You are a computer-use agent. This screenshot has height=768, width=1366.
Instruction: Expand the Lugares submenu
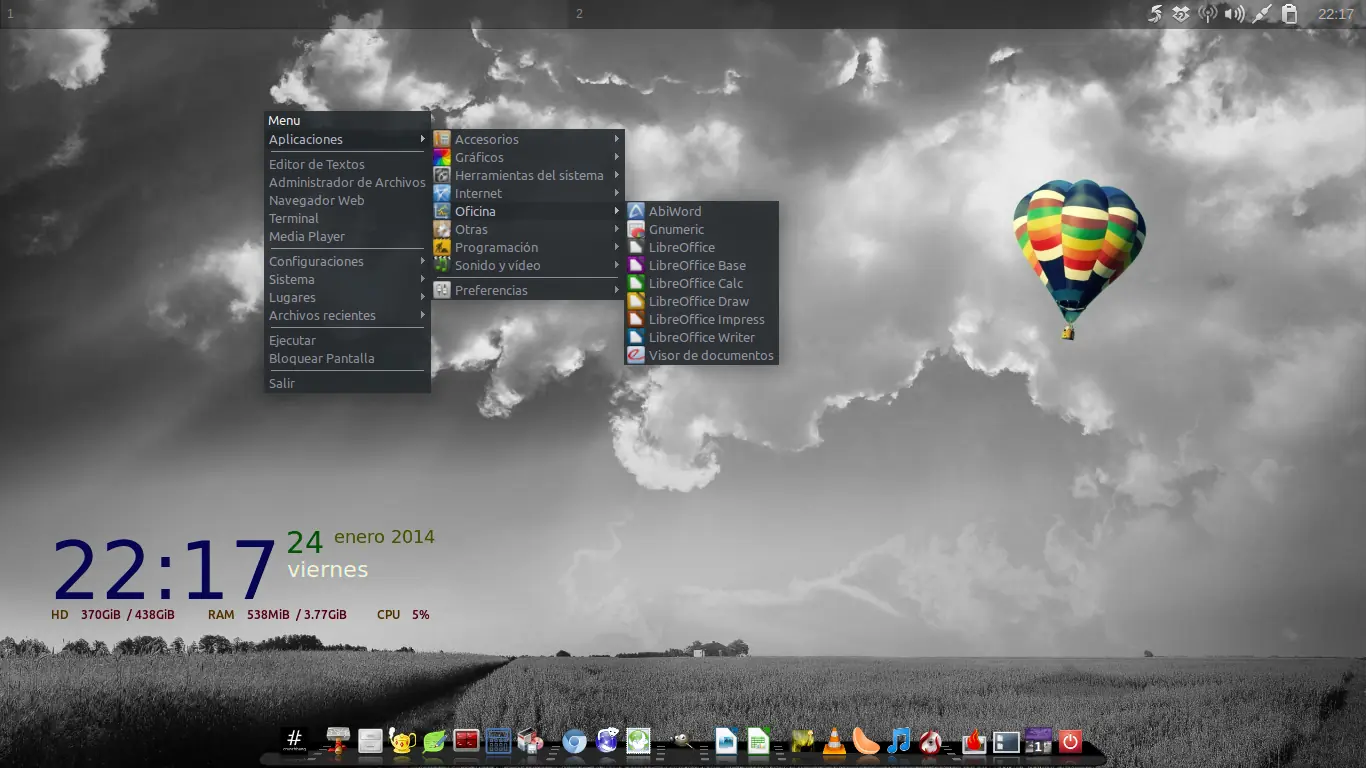click(347, 297)
